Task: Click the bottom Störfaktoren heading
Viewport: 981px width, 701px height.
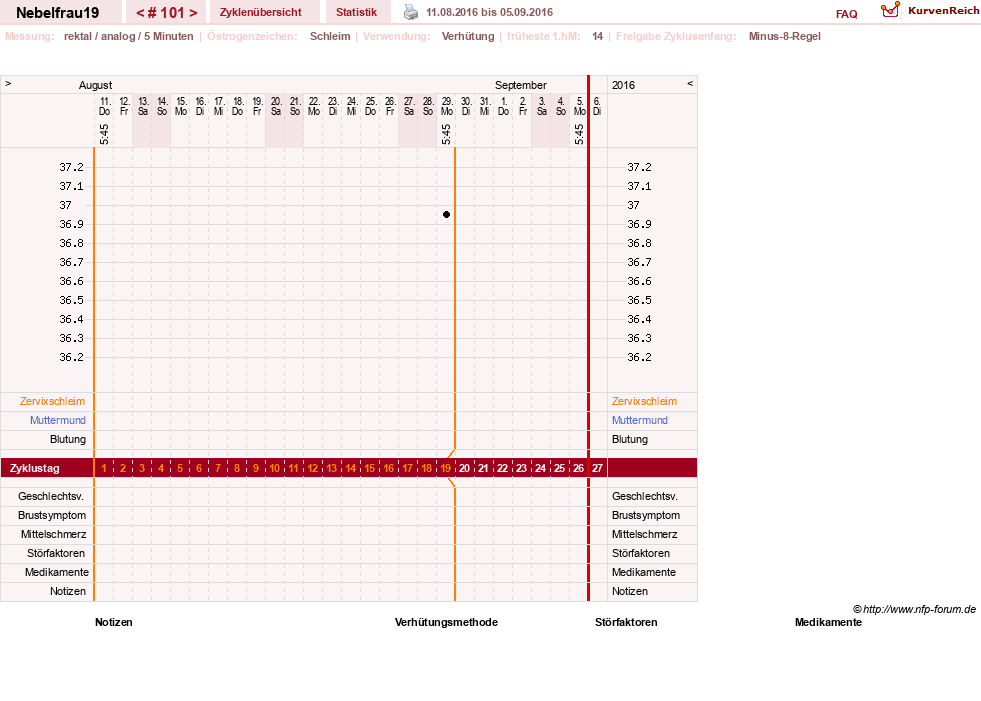Action: pos(626,622)
